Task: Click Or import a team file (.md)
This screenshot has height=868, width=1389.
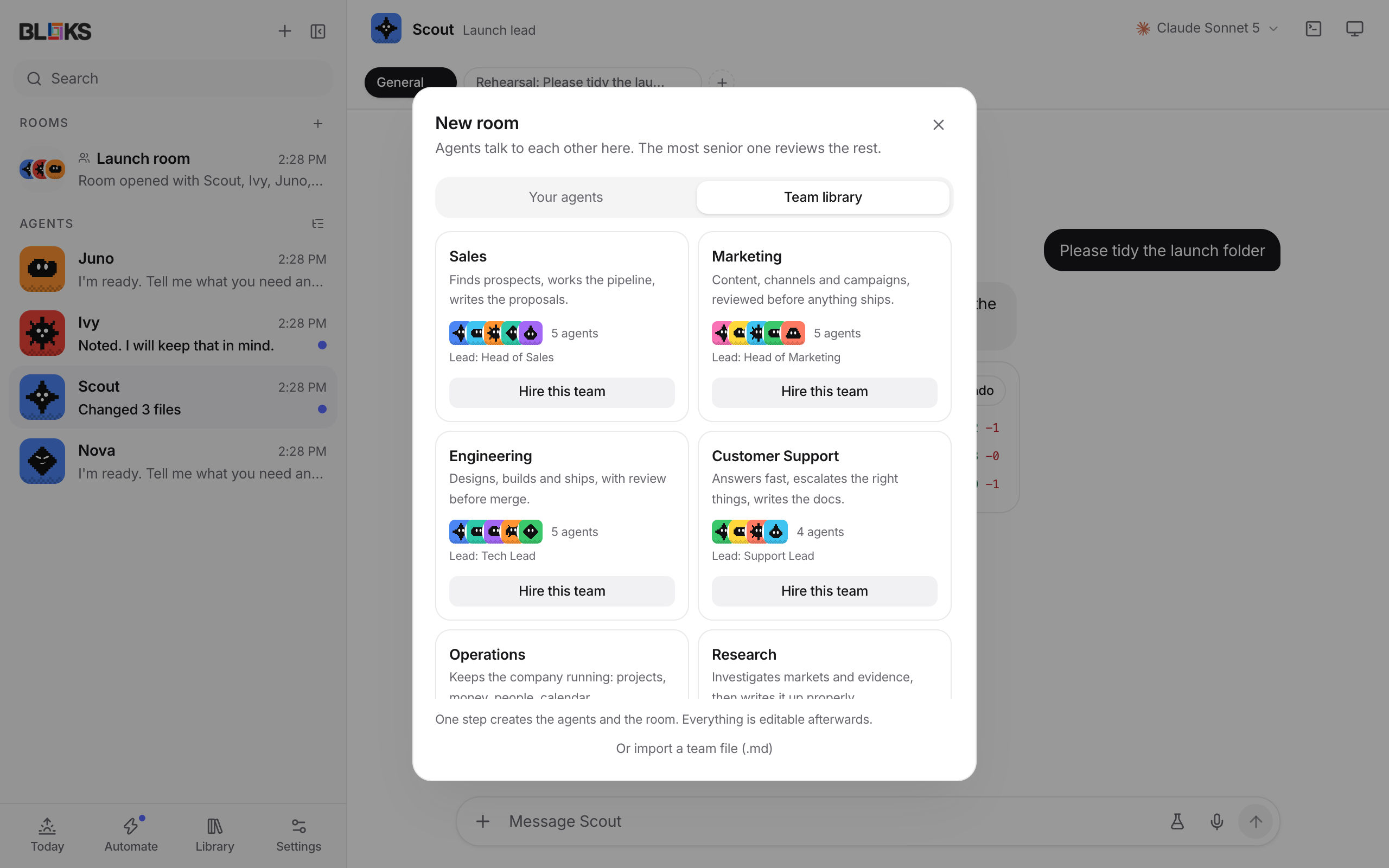Action: [694, 749]
